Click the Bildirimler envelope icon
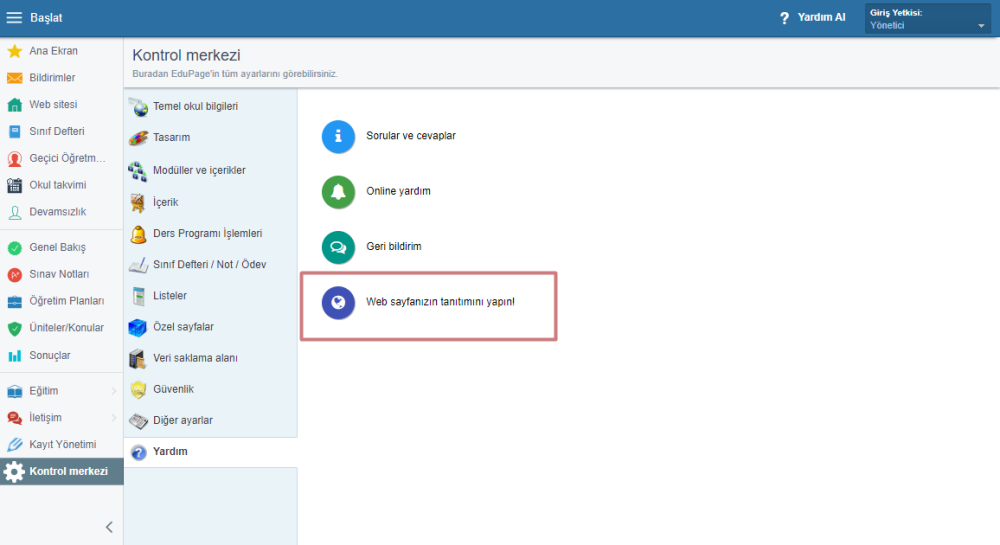 [15, 78]
